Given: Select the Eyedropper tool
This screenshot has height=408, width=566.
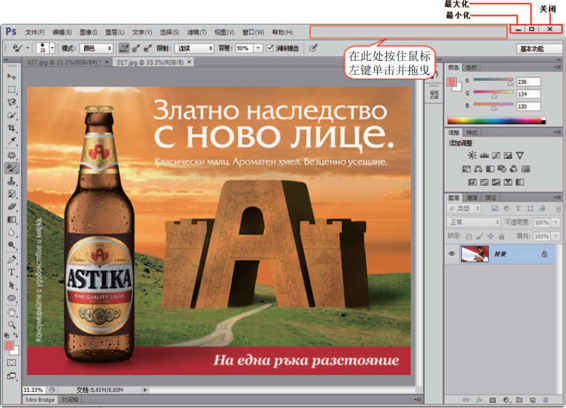Looking at the screenshot, I should pyautogui.click(x=12, y=141).
